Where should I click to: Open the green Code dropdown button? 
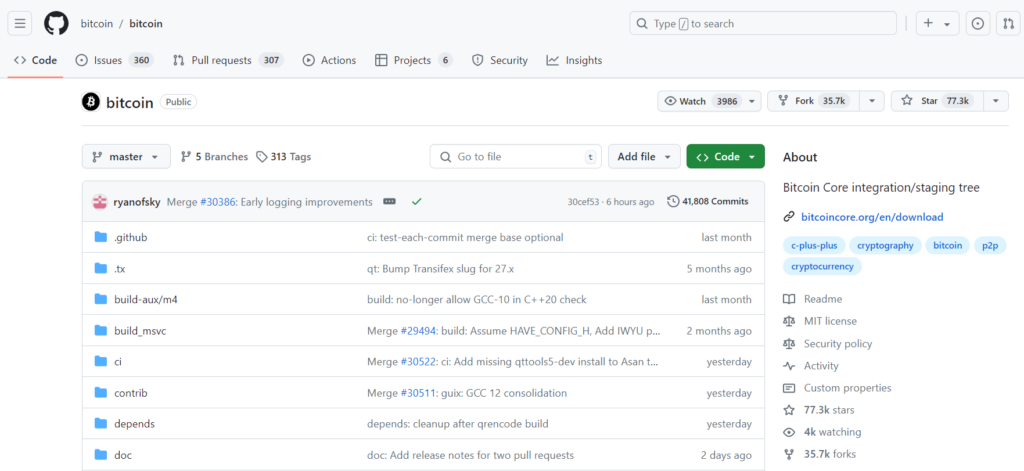(x=725, y=157)
